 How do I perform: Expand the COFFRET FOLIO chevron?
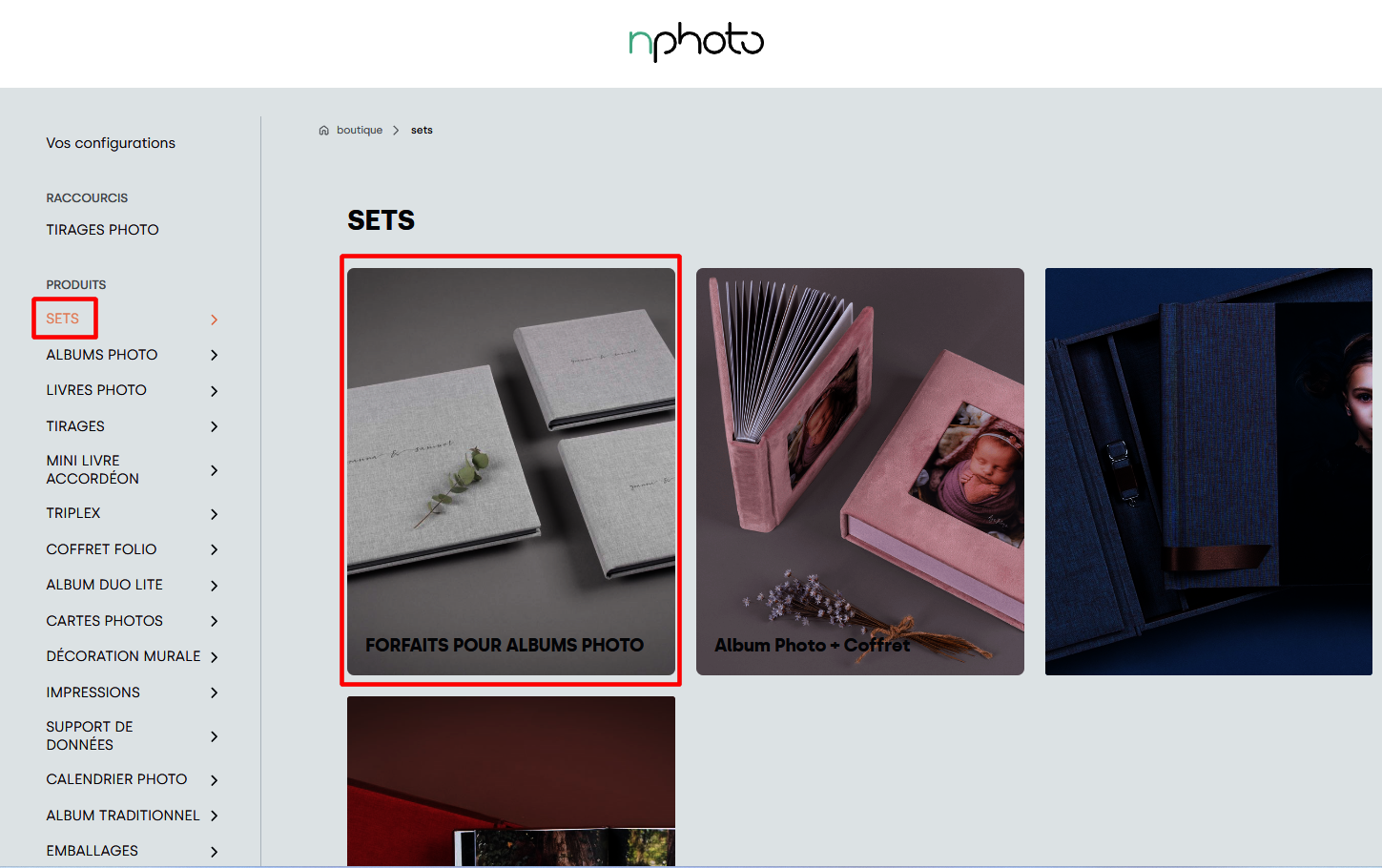[x=215, y=549]
